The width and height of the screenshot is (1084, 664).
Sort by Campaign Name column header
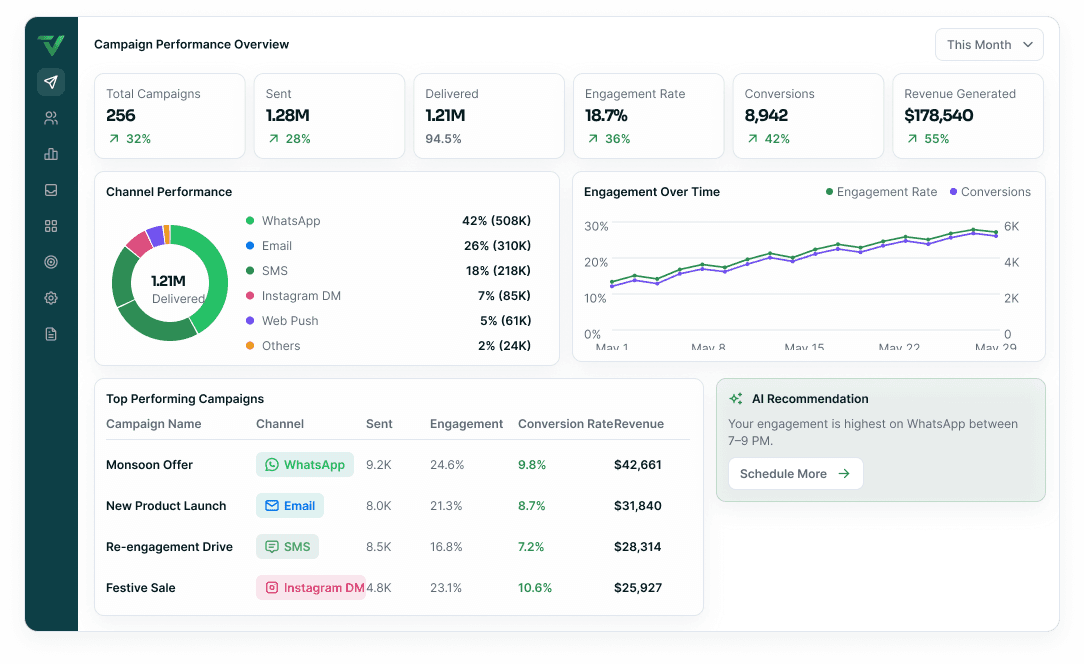pos(153,424)
